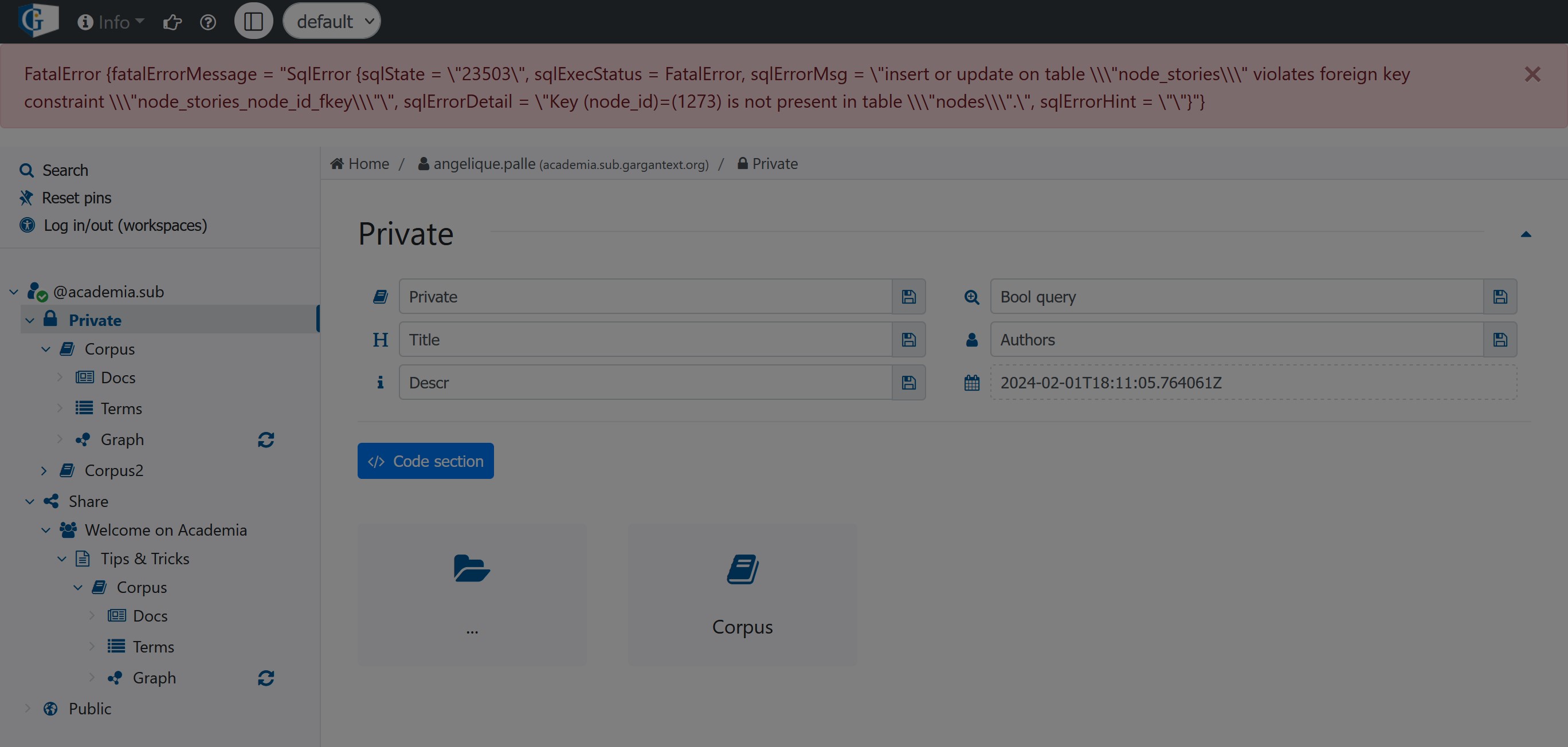
Task: Go to Home breadcrumb
Action: [x=360, y=164]
